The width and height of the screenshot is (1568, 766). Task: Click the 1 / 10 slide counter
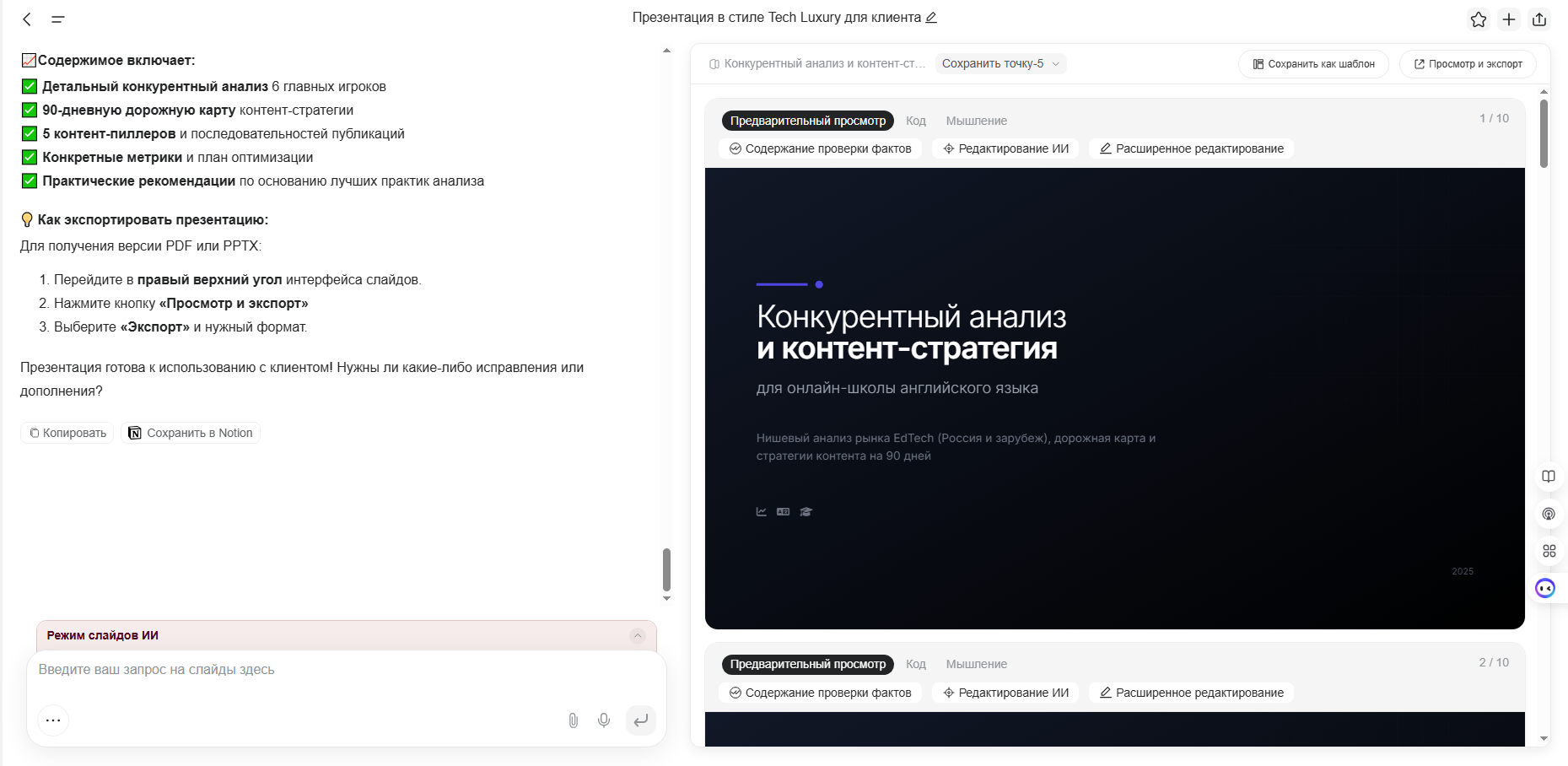click(x=1494, y=118)
